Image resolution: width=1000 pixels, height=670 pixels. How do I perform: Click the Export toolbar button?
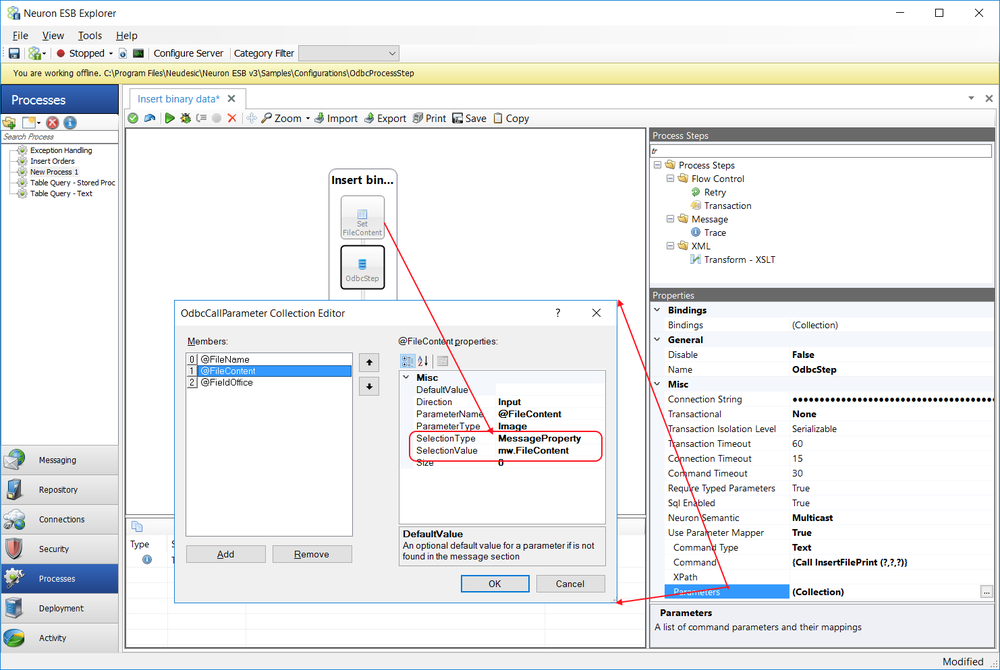click(385, 118)
